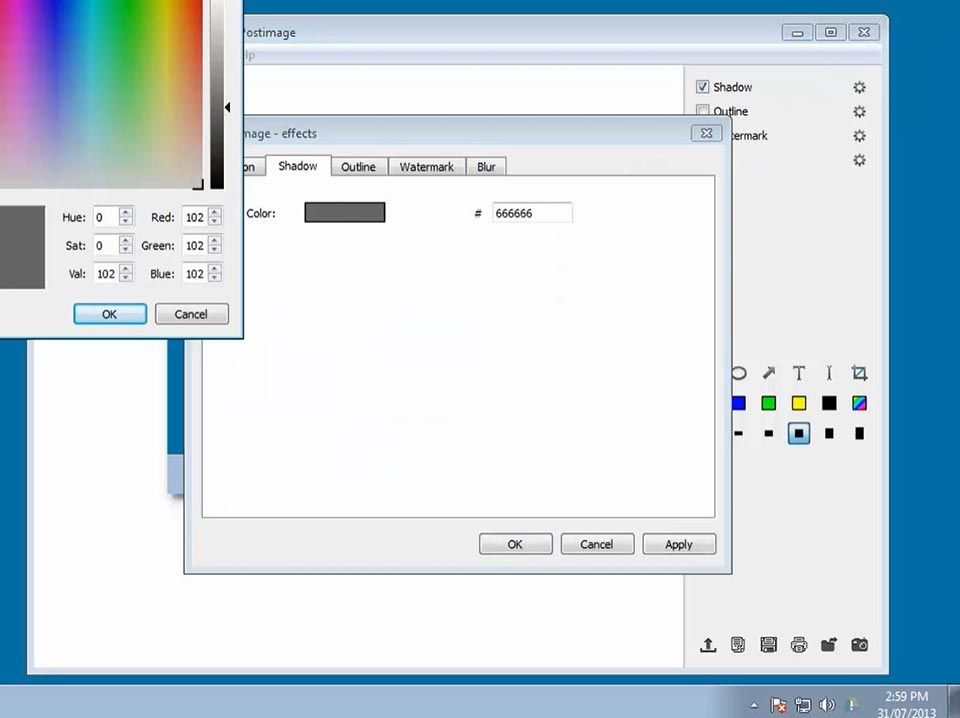The height and width of the screenshot is (718, 960).
Task: Click the hex color field showing 666666
Action: pyautogui.click(x=532, y=213)
